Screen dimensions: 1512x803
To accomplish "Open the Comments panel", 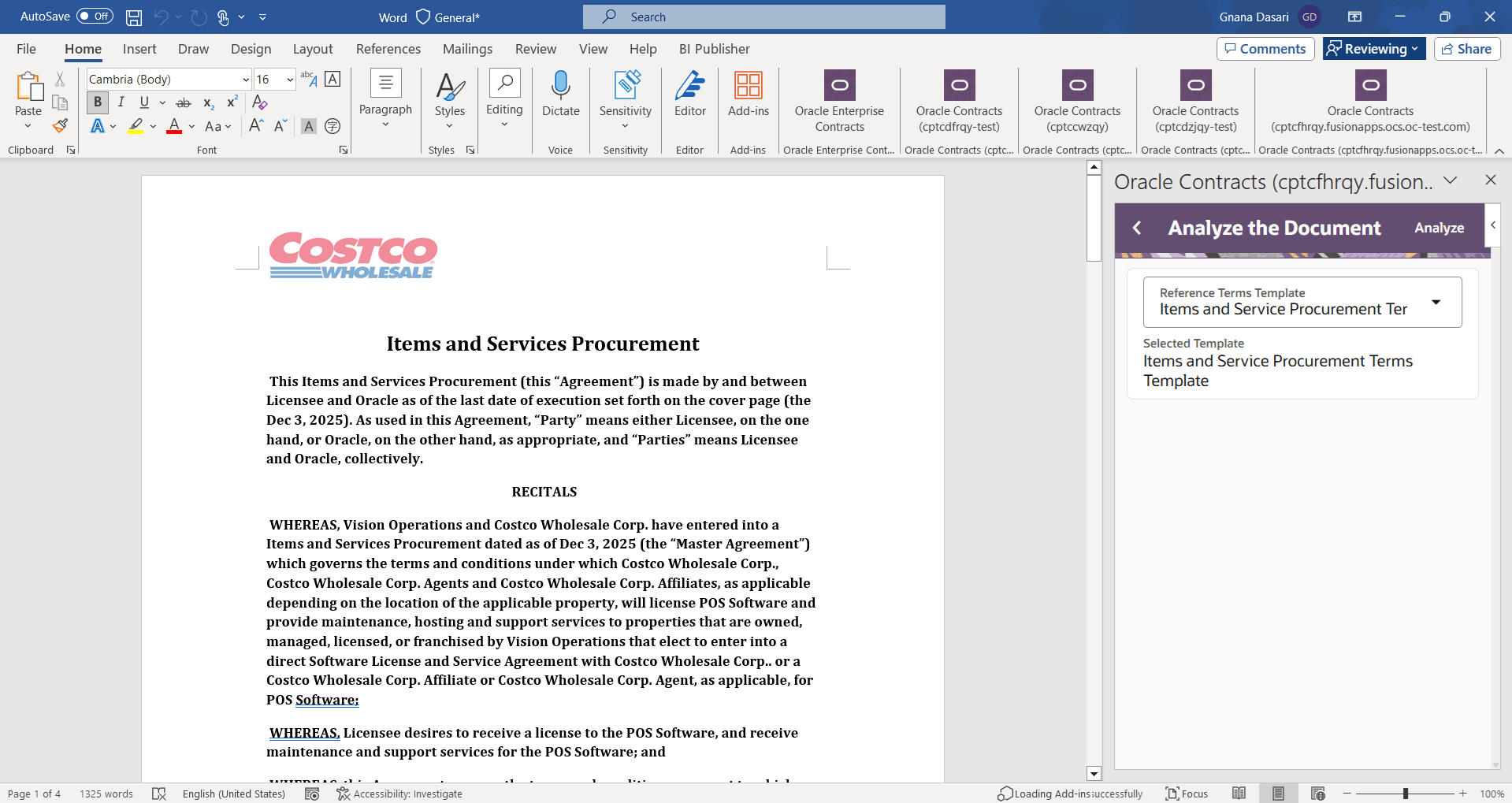I will pos(1265,48).
